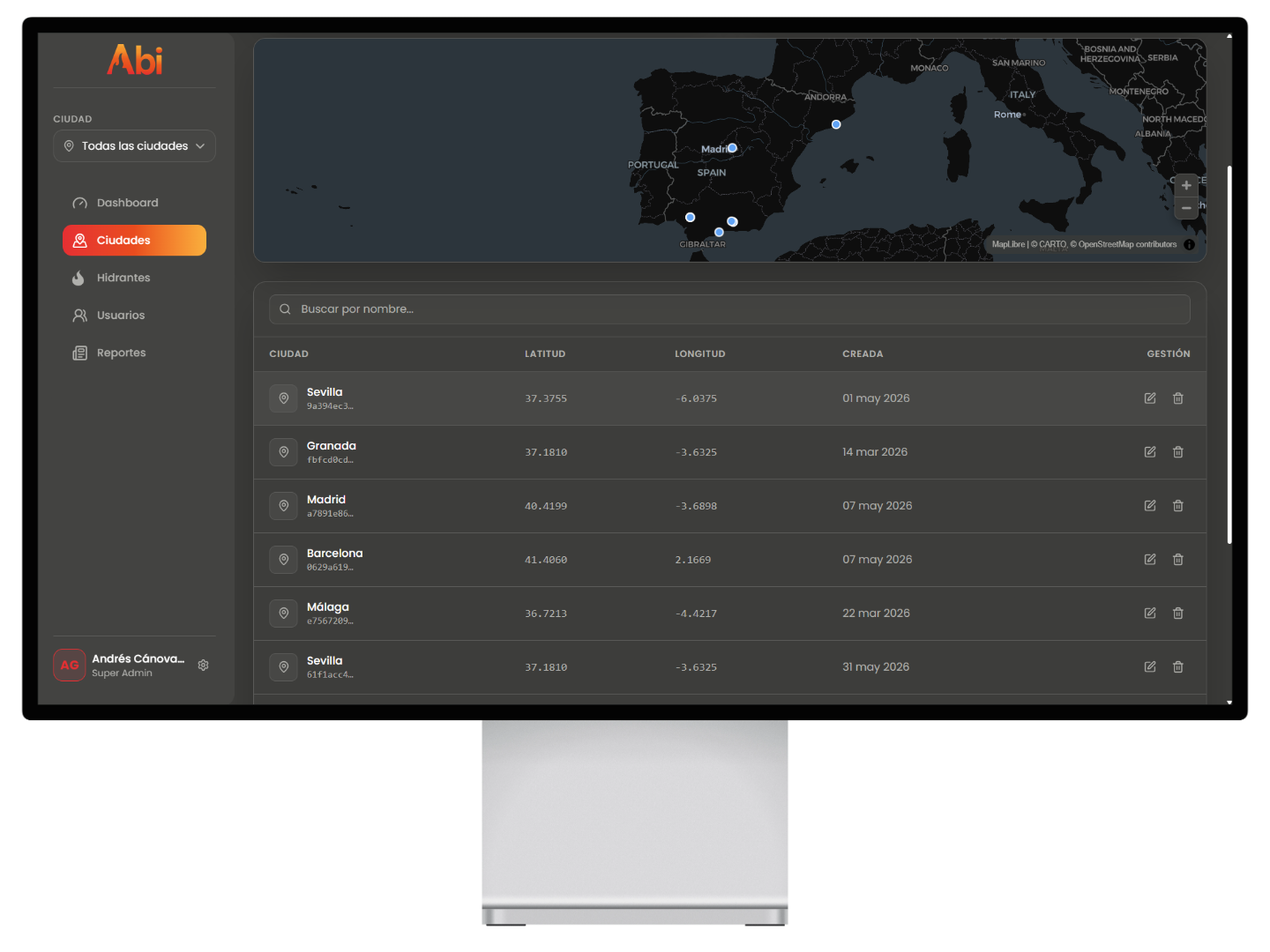Click the Barcelona row pin icon

point(284,560)
